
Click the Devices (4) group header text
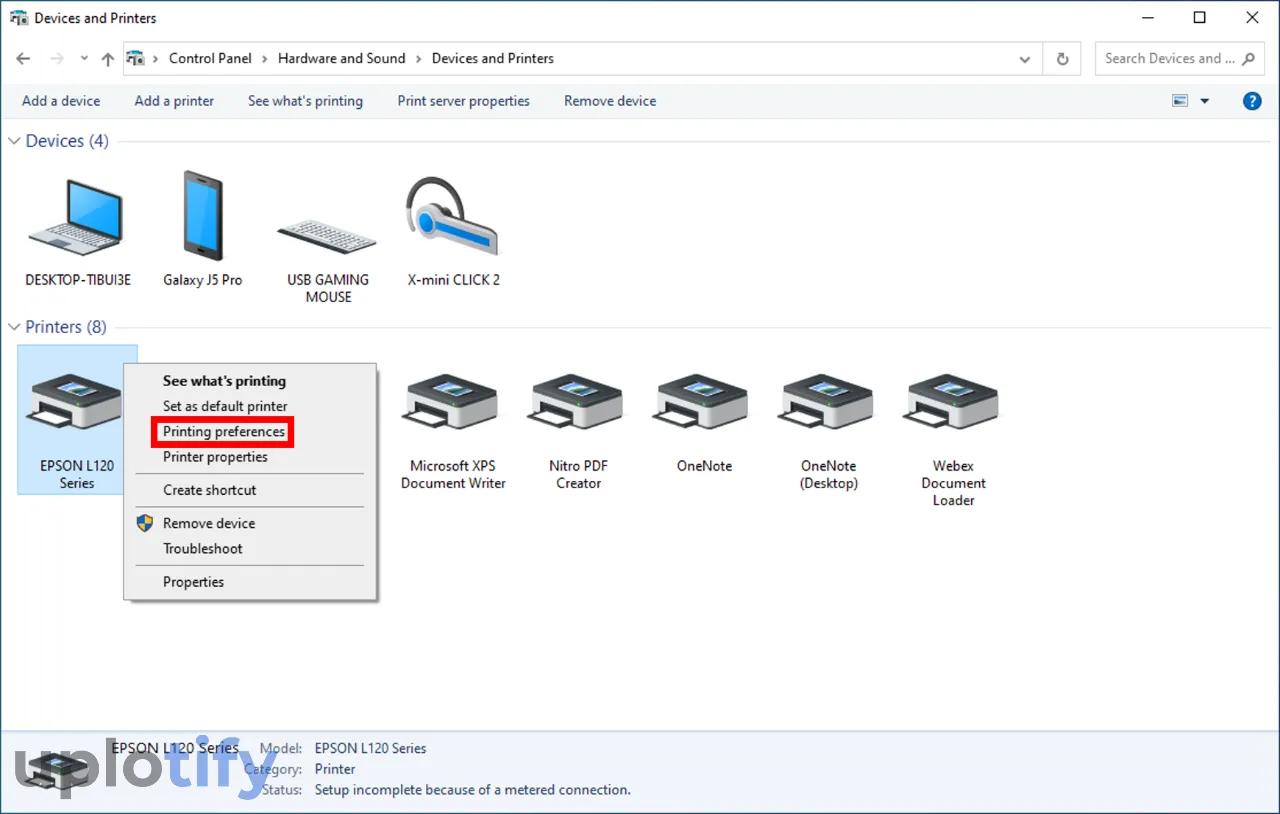[67, 141]
